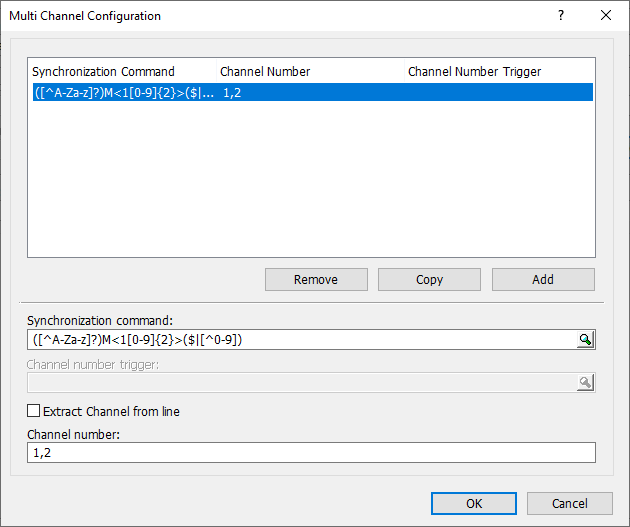Enable Extract Channel from line checkbox

click(33, 411)
